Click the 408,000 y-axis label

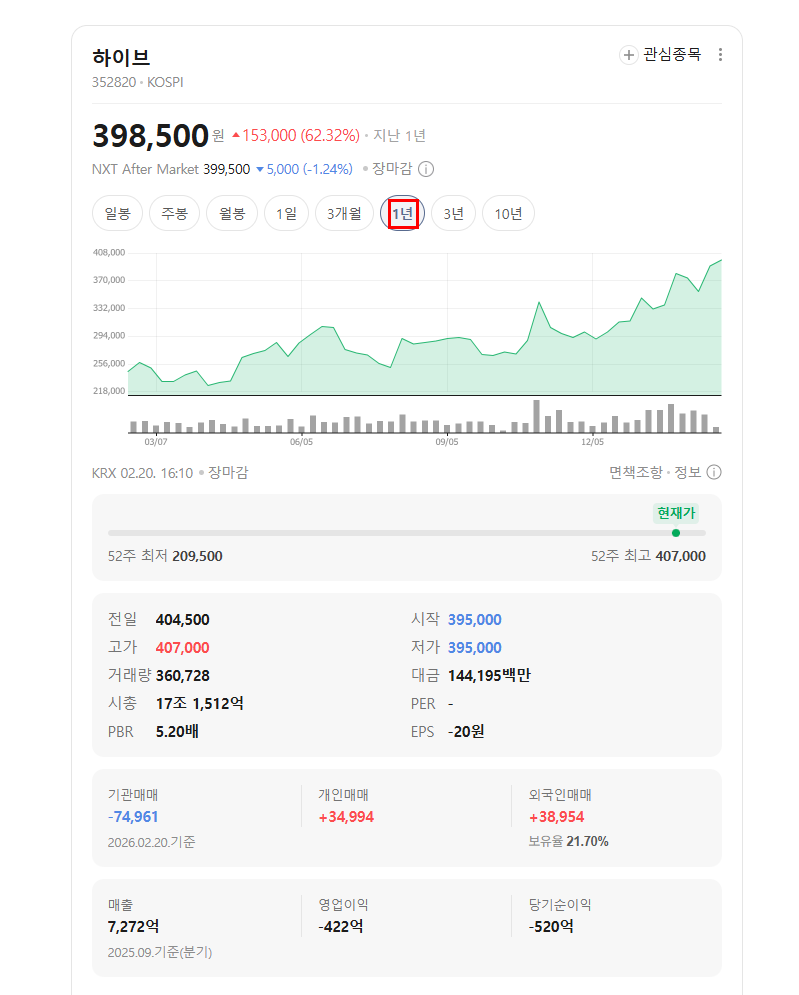pyautogui.click(x=109, y=253)
